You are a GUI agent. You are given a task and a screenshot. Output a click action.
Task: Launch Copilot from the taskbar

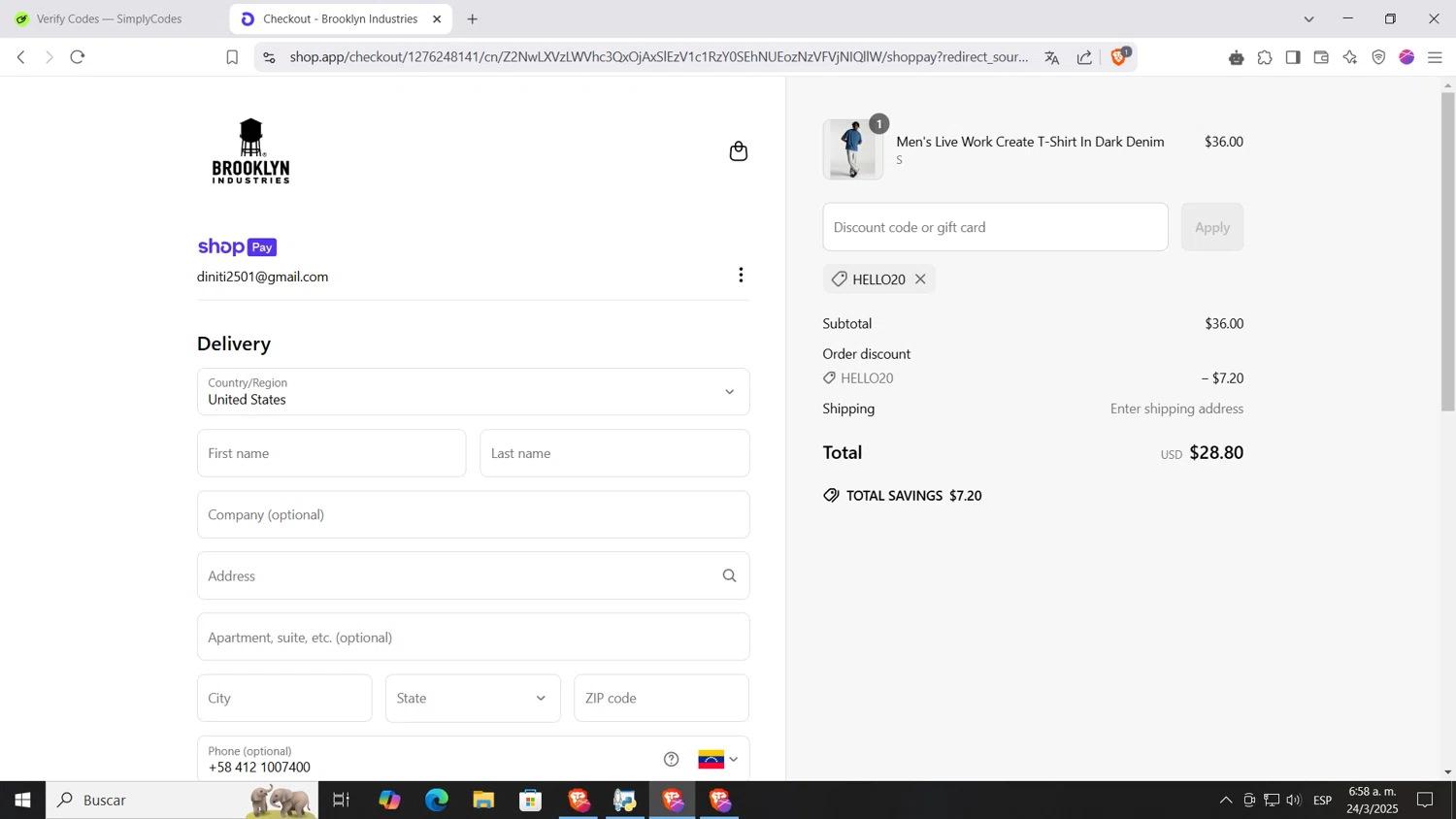point(389,800)
